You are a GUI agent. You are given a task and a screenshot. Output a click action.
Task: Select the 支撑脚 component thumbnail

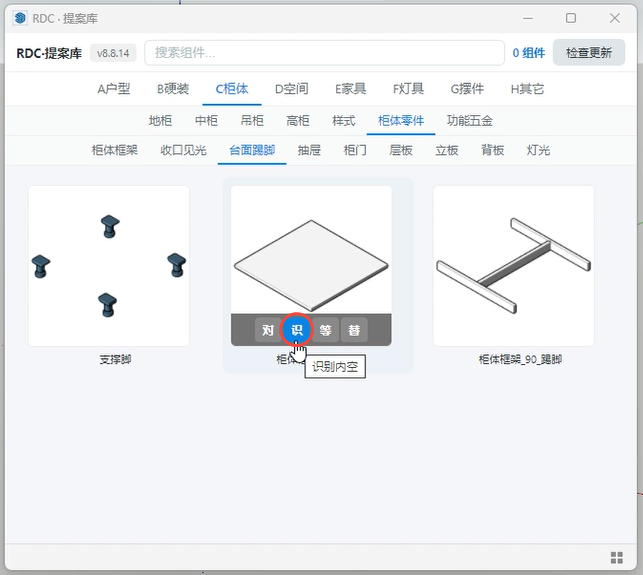(x=109, y=266)
